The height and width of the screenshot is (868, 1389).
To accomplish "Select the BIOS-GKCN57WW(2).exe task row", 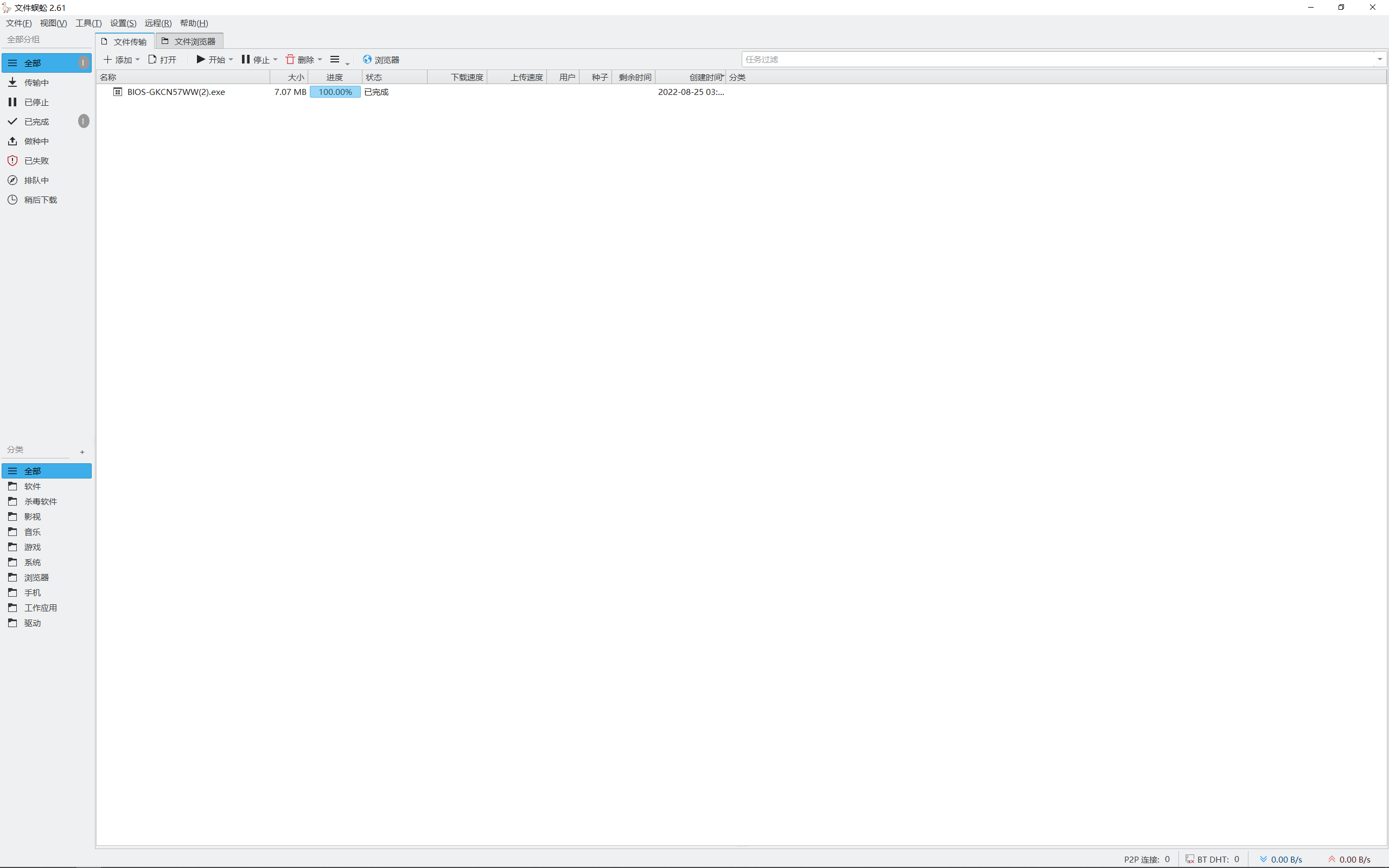I will pos(741,92).
